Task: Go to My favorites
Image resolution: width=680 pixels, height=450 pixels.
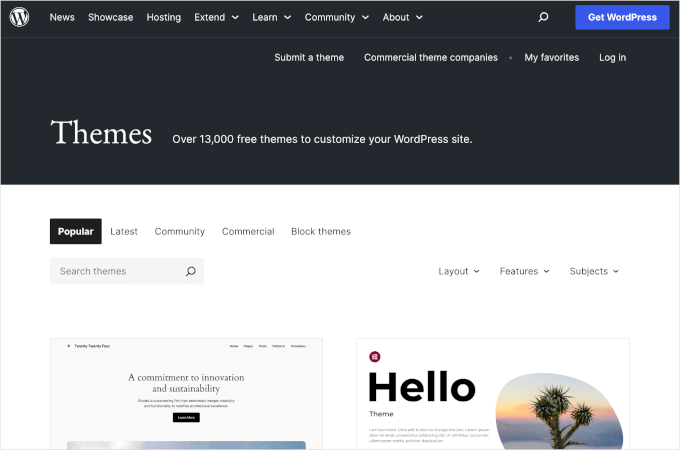Action: point(551,57)
